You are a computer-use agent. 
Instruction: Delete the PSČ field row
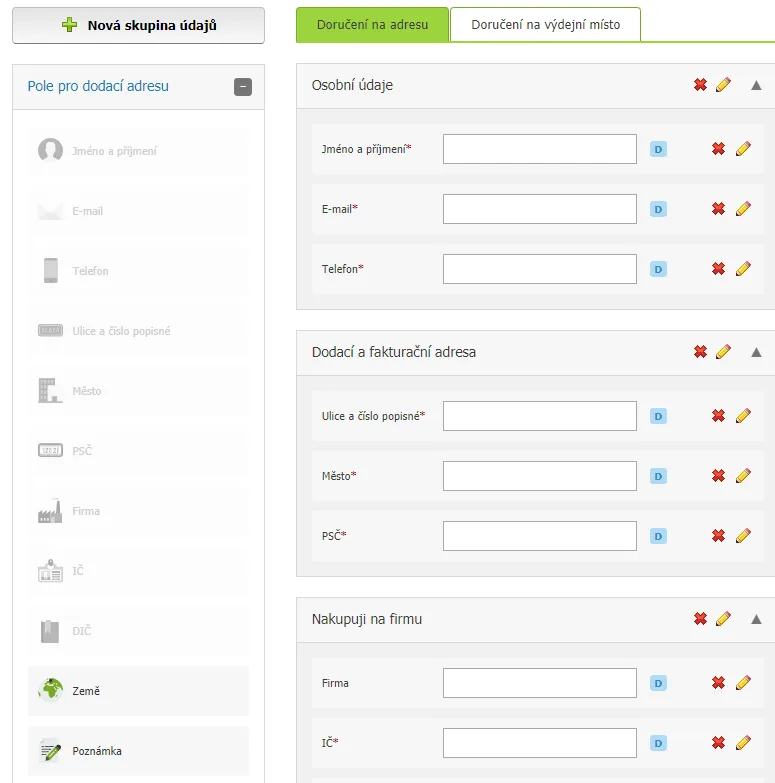(x=718, y=536)
